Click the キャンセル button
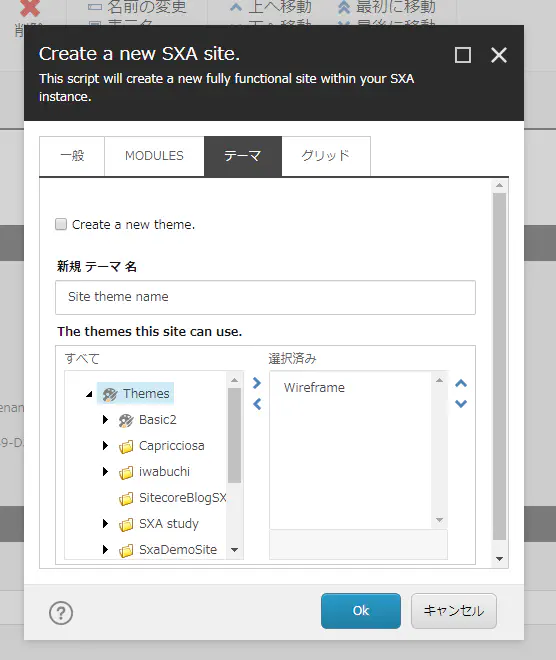Viewport: 556px width, 660px height. (454, 611)
